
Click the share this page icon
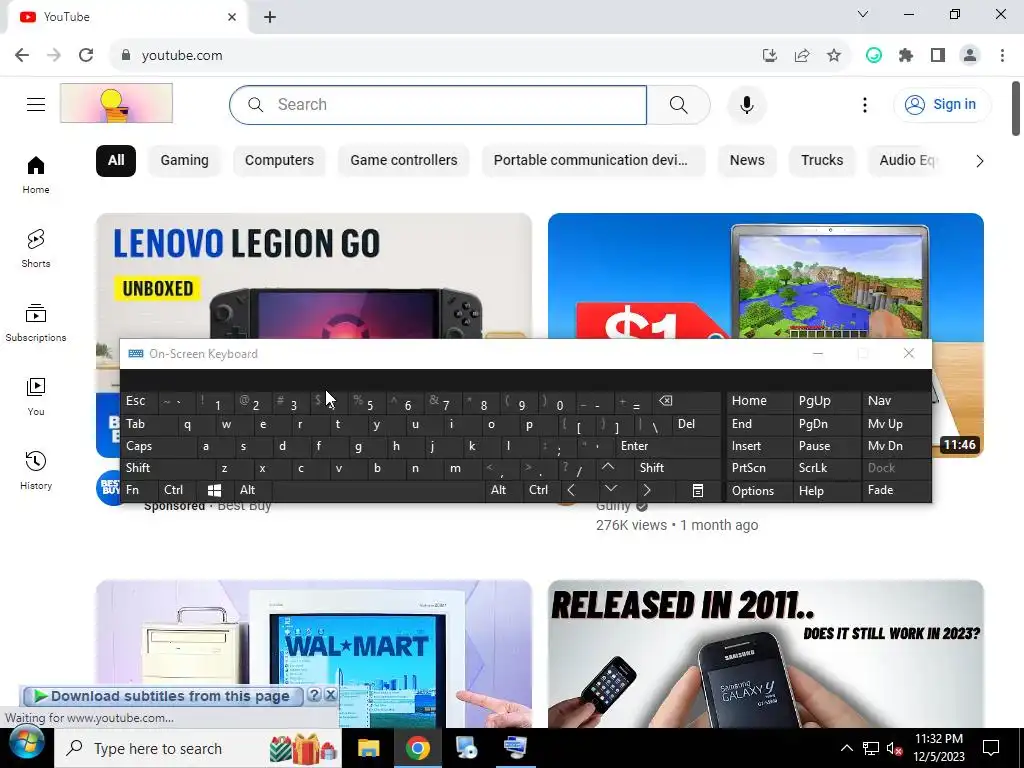[x=802, y=56]
